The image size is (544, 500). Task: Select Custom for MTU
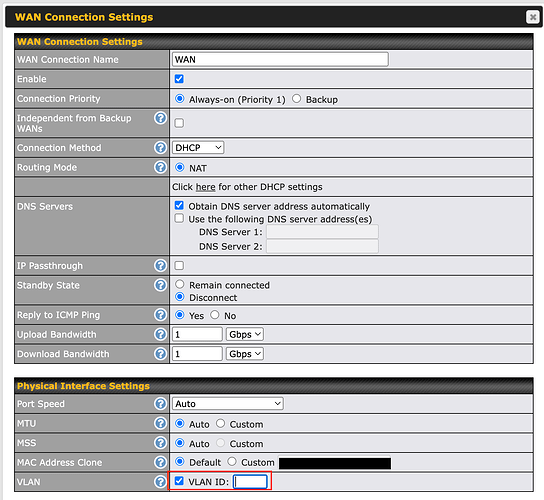pyautogui.click(x=220, y=423)
